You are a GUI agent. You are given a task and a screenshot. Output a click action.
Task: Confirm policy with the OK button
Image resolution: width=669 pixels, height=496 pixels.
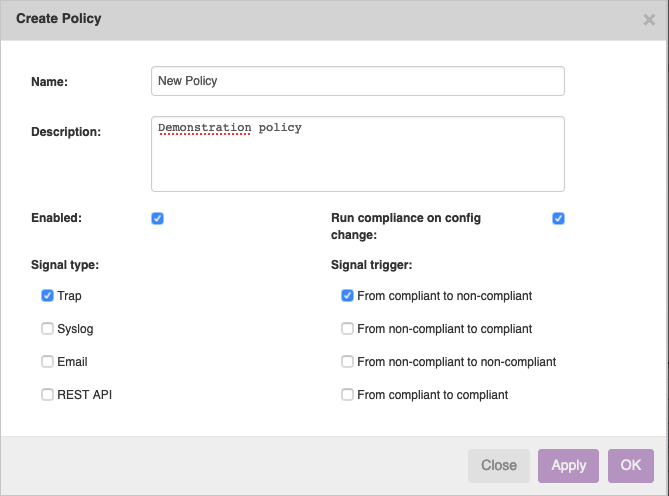pos(631,465)
